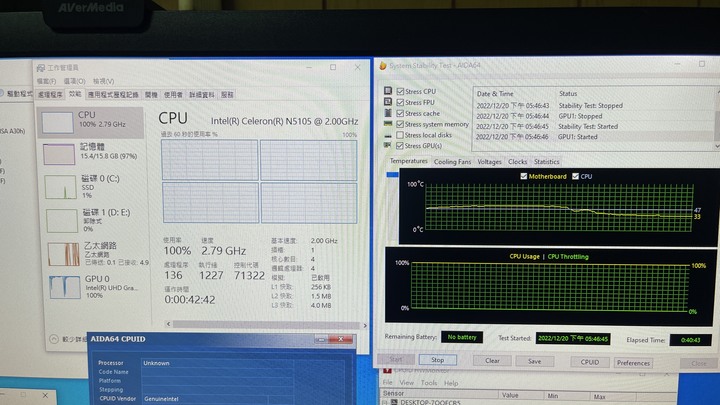Open the File menu in HWMonitor
This screenshot has width=720, height=405.
[388, 382]
